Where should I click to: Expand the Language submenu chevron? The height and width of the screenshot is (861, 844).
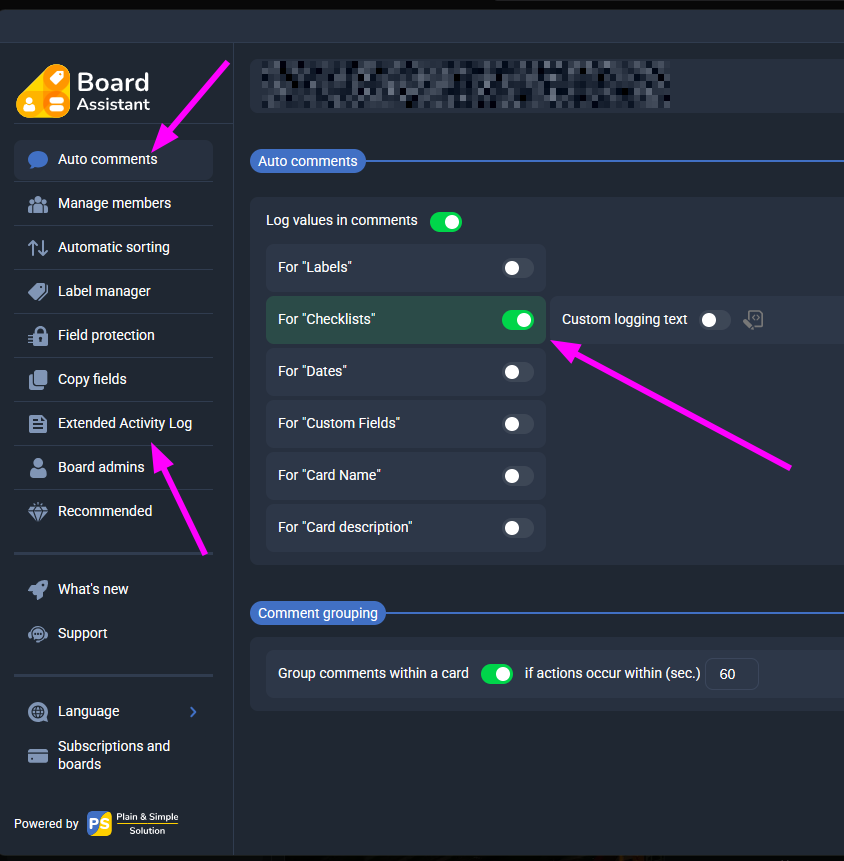pos(193,712)
